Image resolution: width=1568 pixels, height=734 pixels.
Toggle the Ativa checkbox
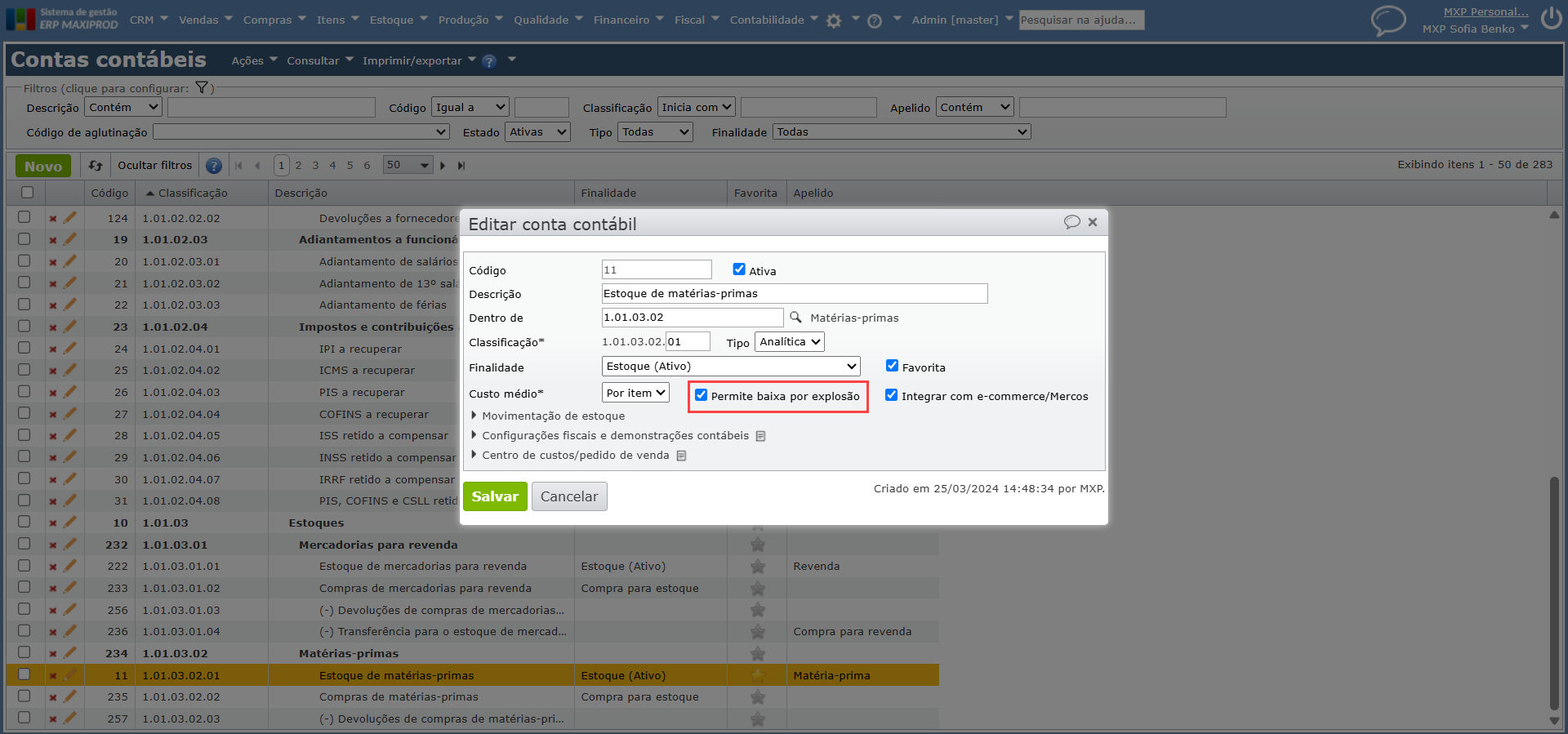[x=739, y=269]
